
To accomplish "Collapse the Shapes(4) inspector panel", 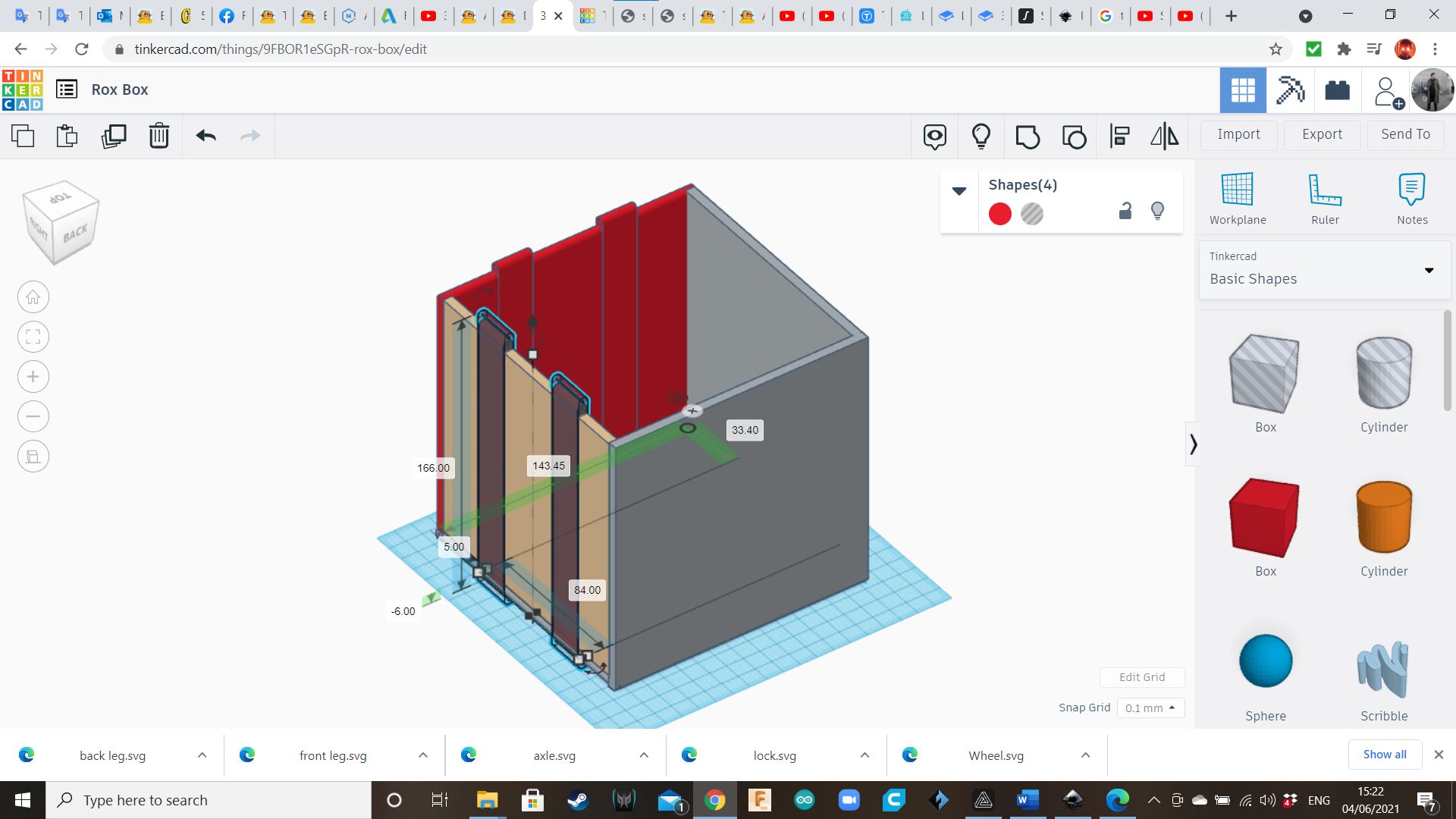I will pyautogui.click(x=959, y=191).
